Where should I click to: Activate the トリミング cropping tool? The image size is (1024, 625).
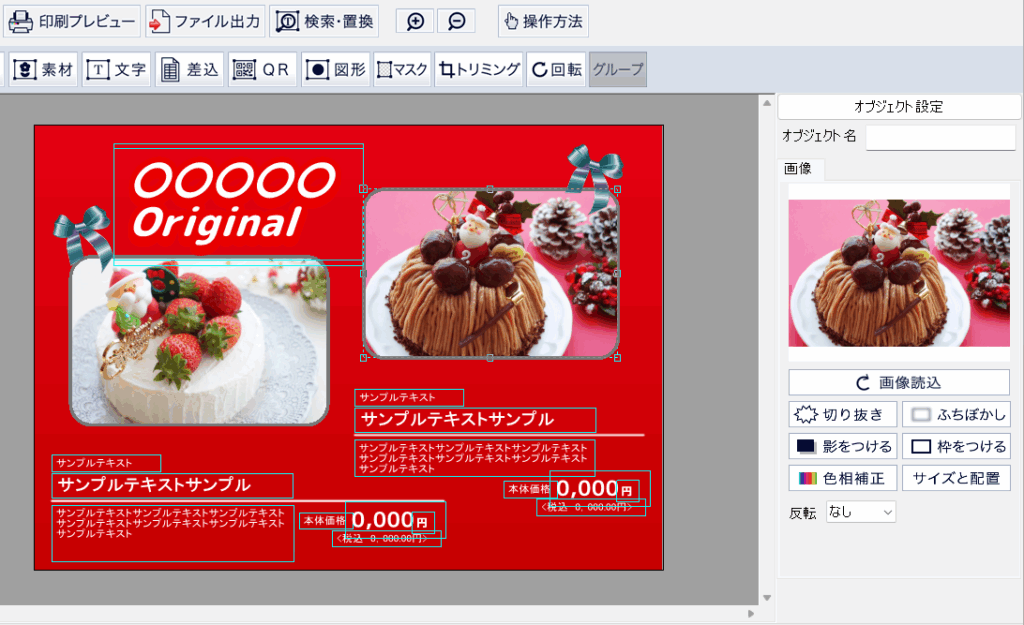click(x=480, y=70)
